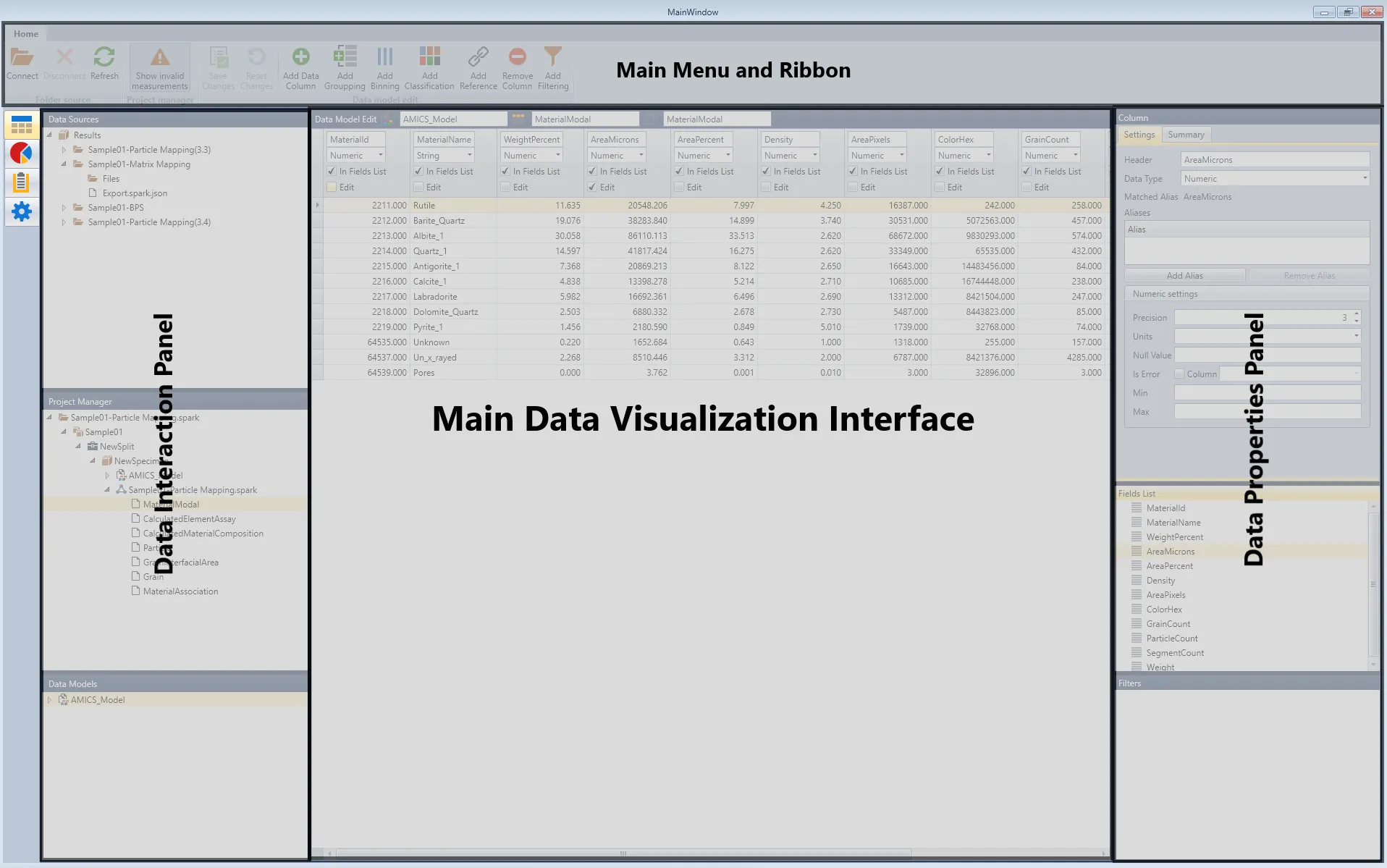Open the data grid view sidebar icon

(22, 125)
